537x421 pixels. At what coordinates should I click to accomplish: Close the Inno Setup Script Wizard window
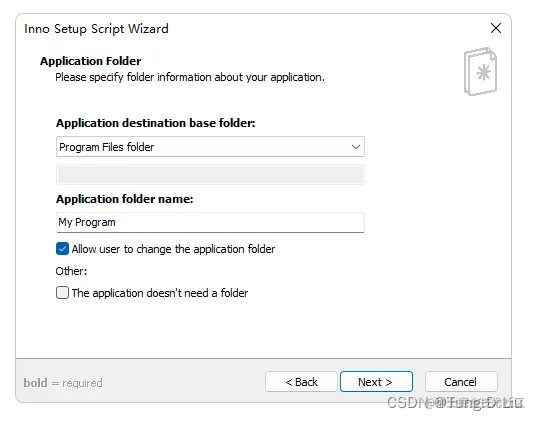[496, 28]
